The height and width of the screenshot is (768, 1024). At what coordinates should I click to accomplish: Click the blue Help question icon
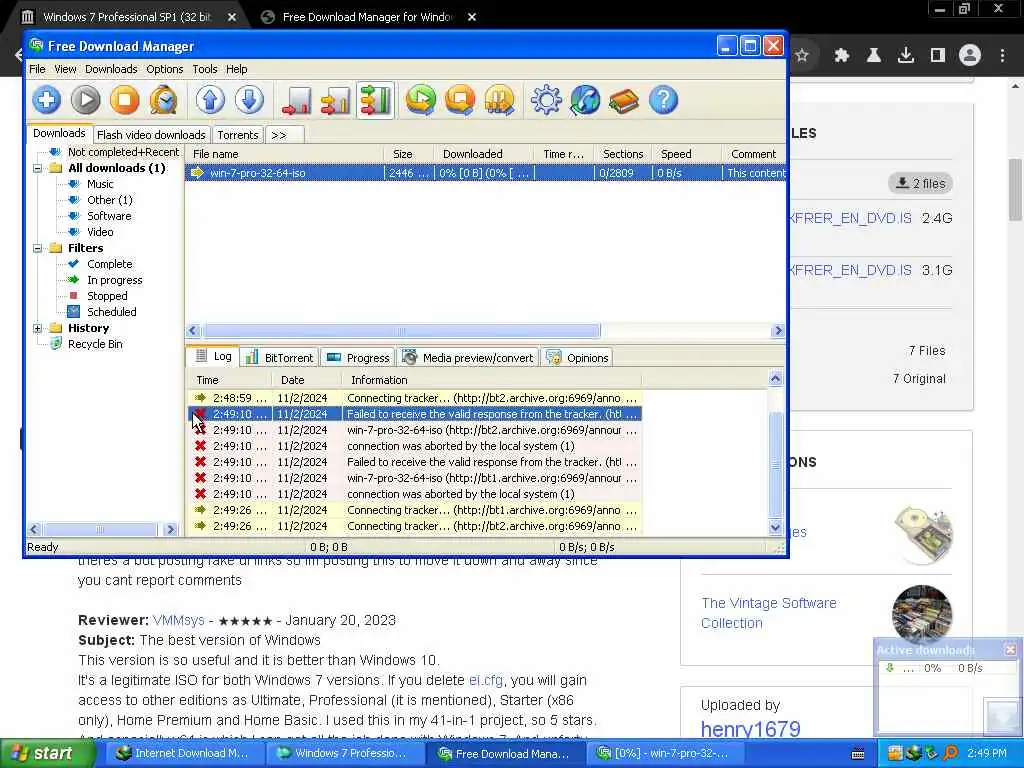pos(663,100)
